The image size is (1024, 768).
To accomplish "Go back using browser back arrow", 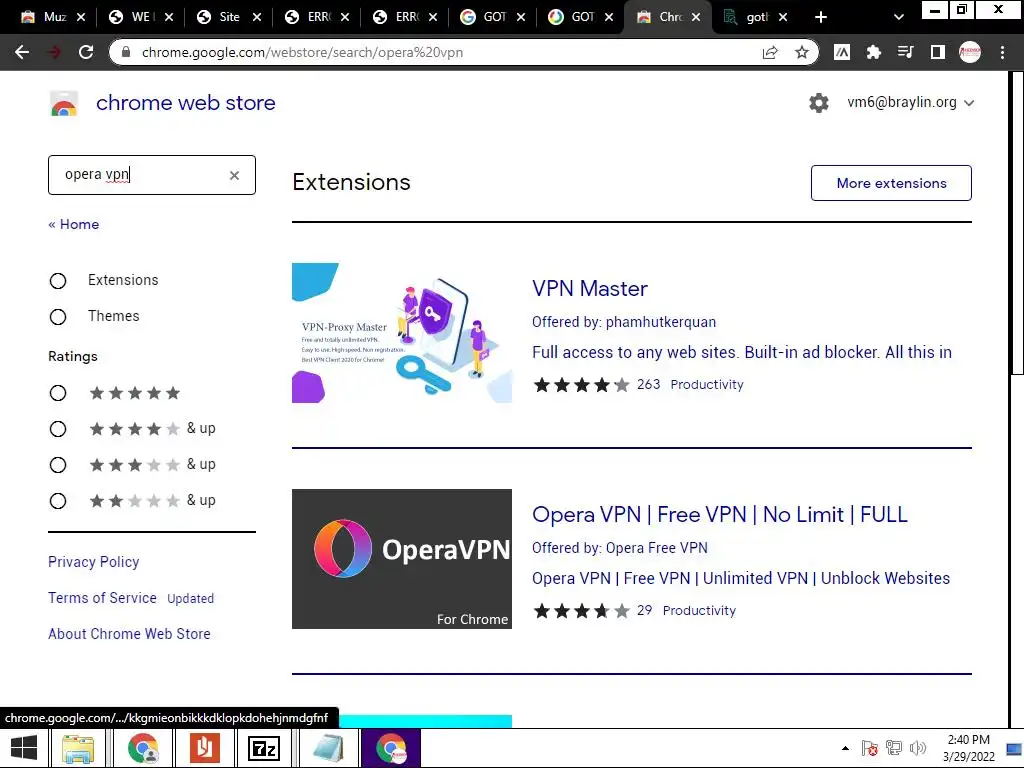I will 22,52.
